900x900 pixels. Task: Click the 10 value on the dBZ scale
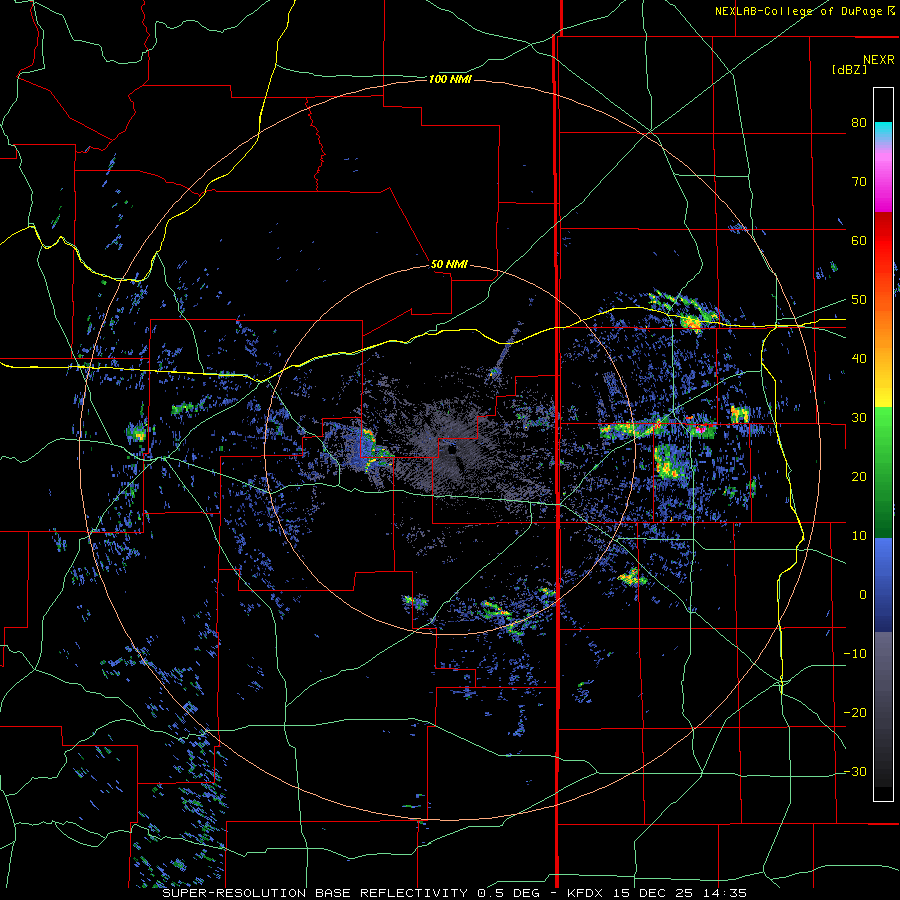(x=859, y=536)
